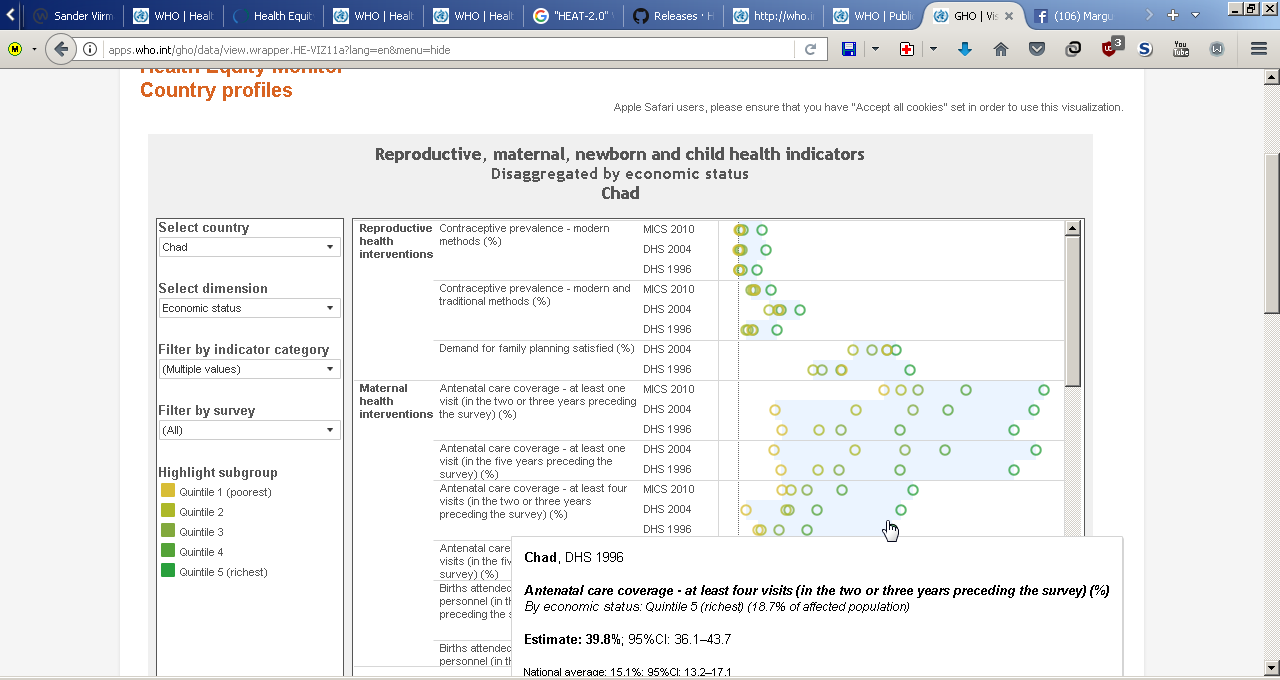Highlight the Quintile 5 (richest) swatch
Viewport: 1280px width, 680px height.
pyautogui.click(x=168, y=571)
